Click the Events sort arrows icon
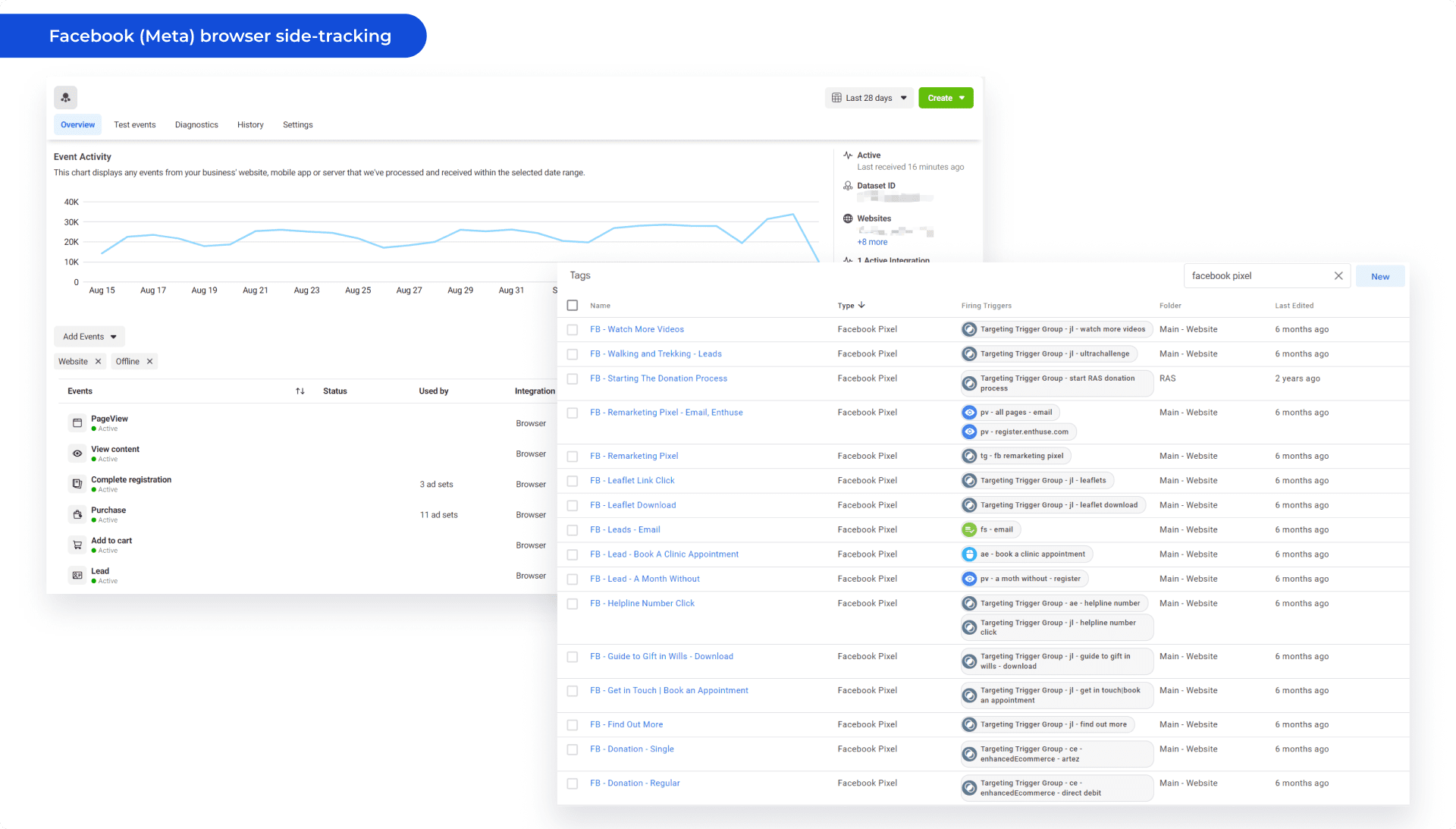Viewport: 1456px width, 829px height. 300,391
